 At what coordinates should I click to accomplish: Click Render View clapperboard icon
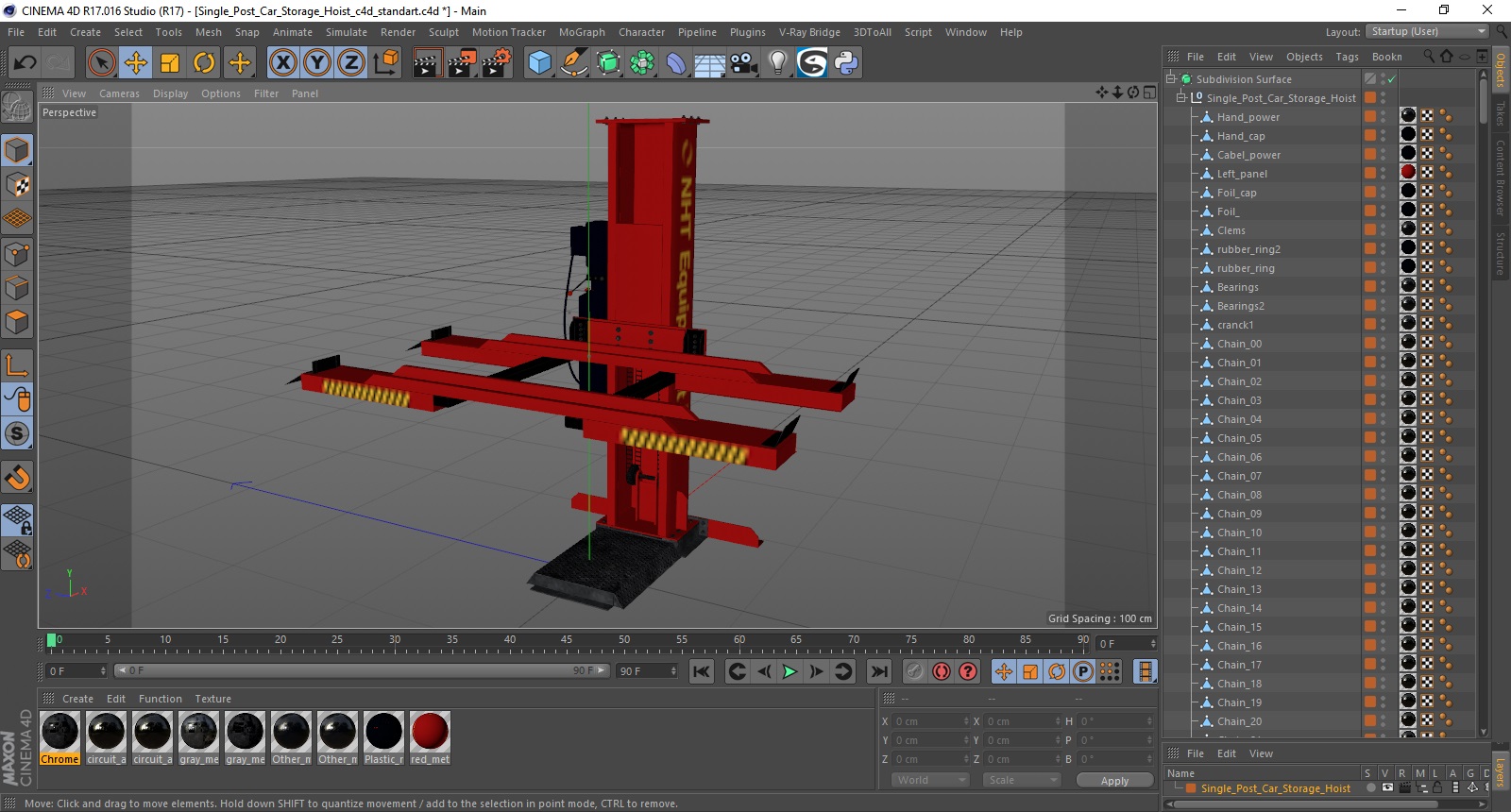tap(427, 63)
